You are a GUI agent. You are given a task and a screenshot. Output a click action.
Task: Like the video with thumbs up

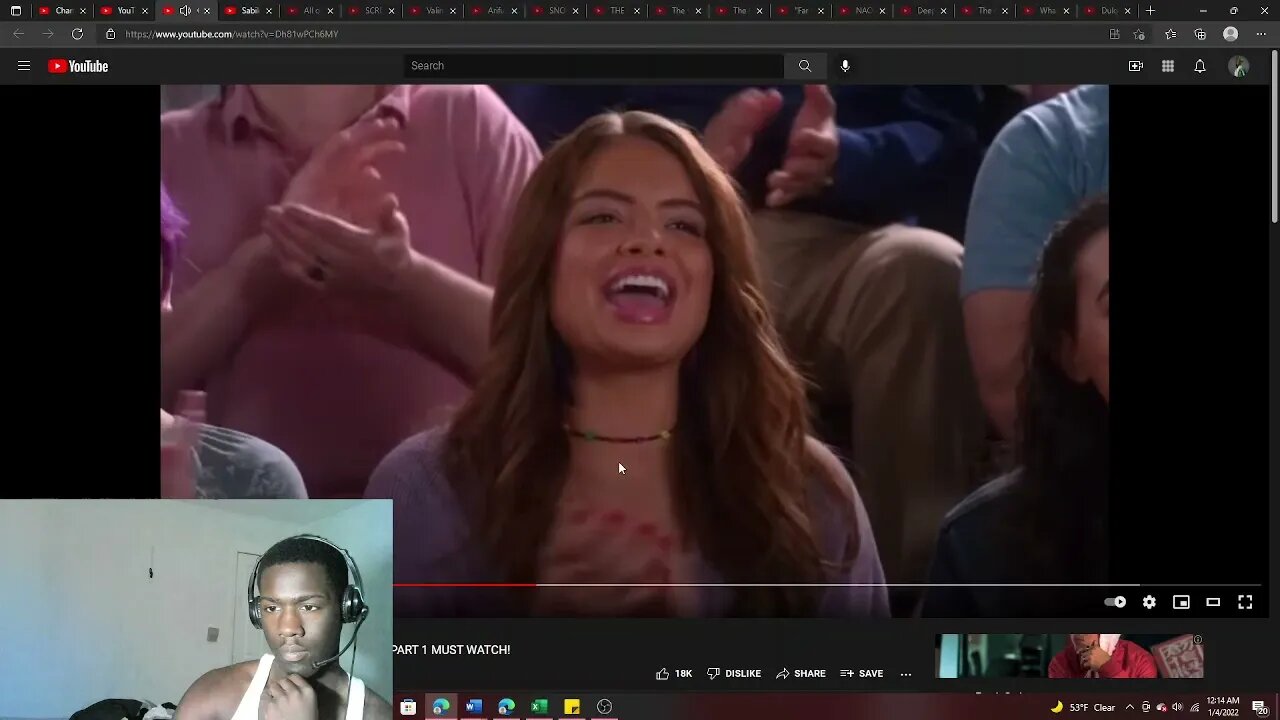click(x=674, y=674)
